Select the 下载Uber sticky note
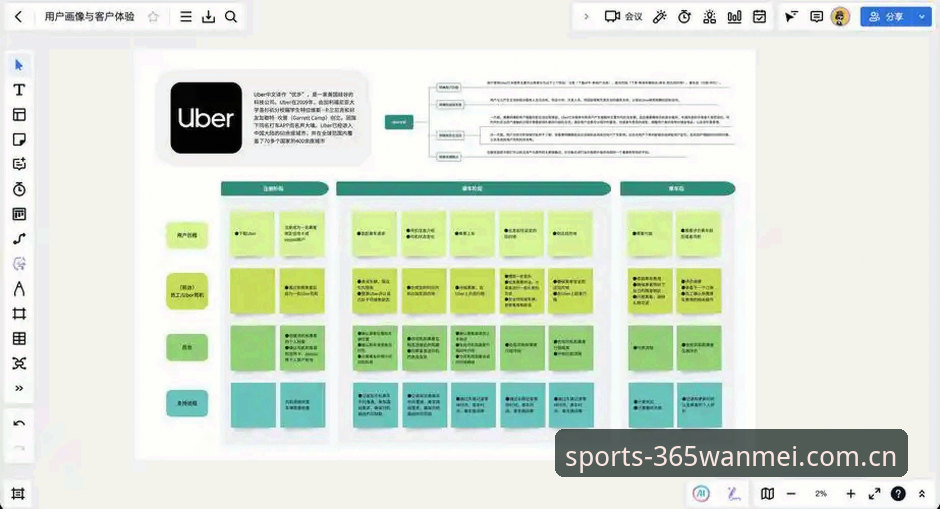 [x=252, y=233]
